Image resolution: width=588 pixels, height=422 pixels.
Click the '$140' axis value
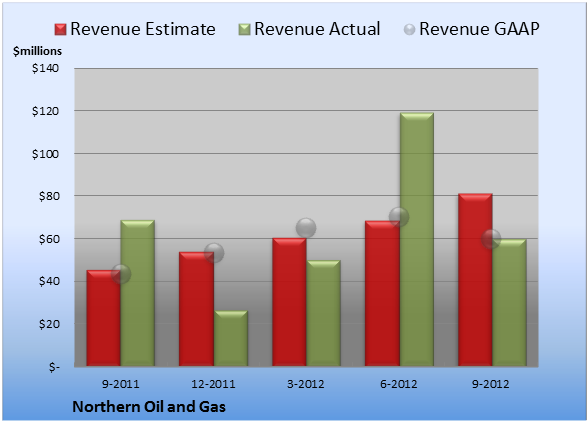pyautogui.click(x=45, y=68)
